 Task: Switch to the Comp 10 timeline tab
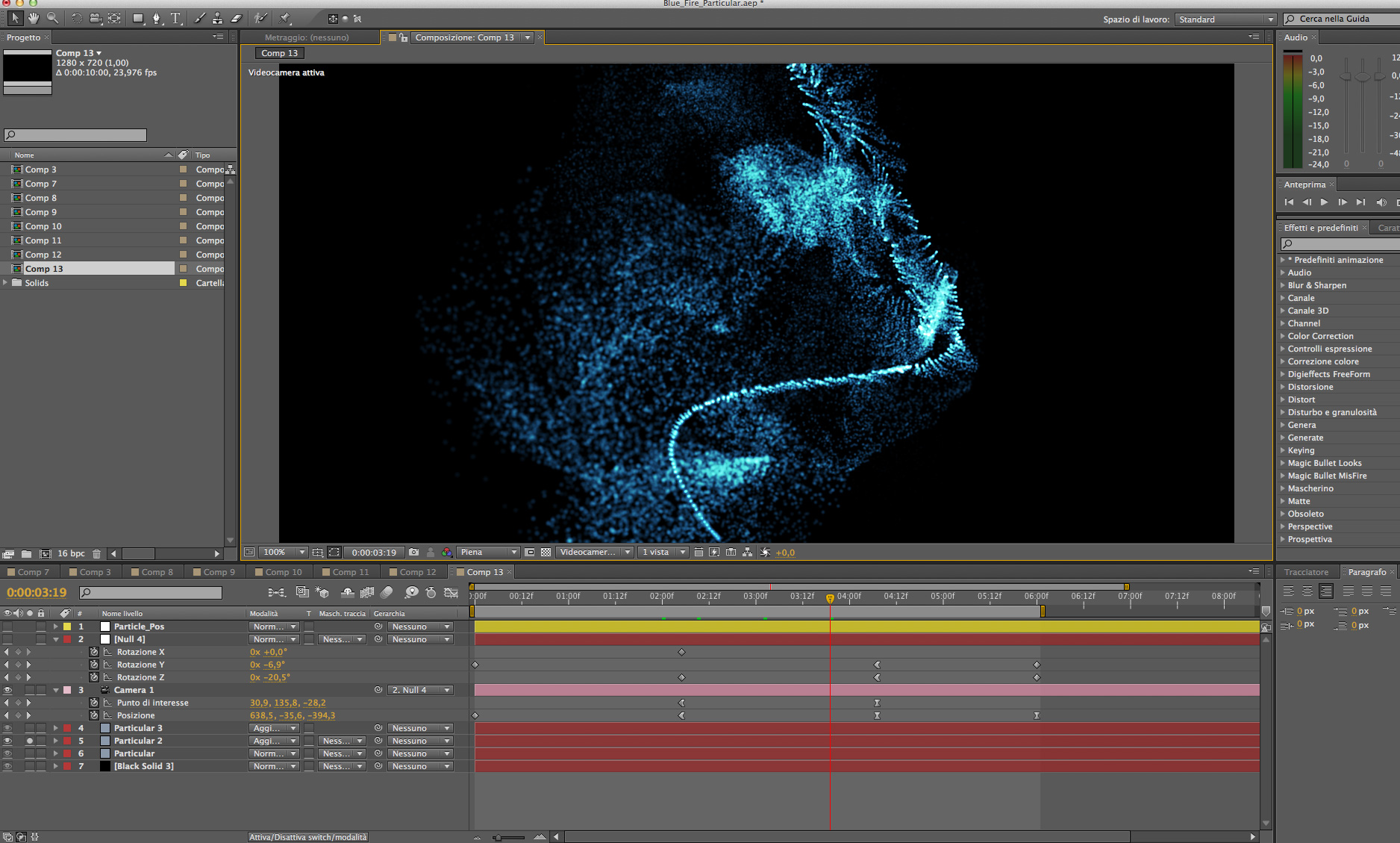283,572
